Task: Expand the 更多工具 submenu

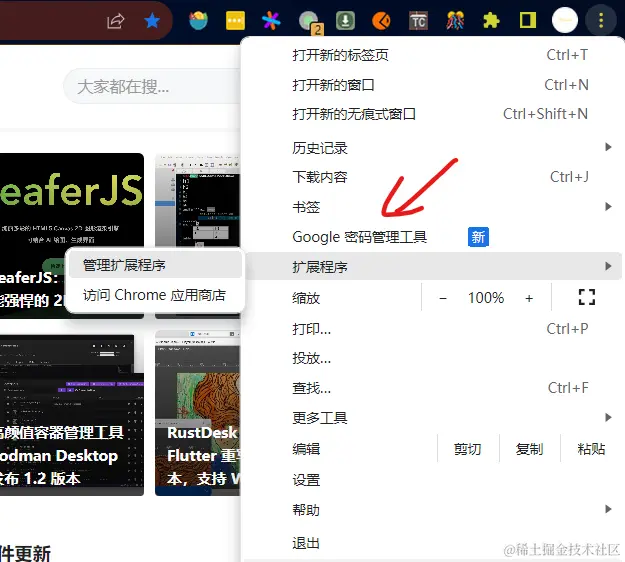Action: [x=434, y=418]
